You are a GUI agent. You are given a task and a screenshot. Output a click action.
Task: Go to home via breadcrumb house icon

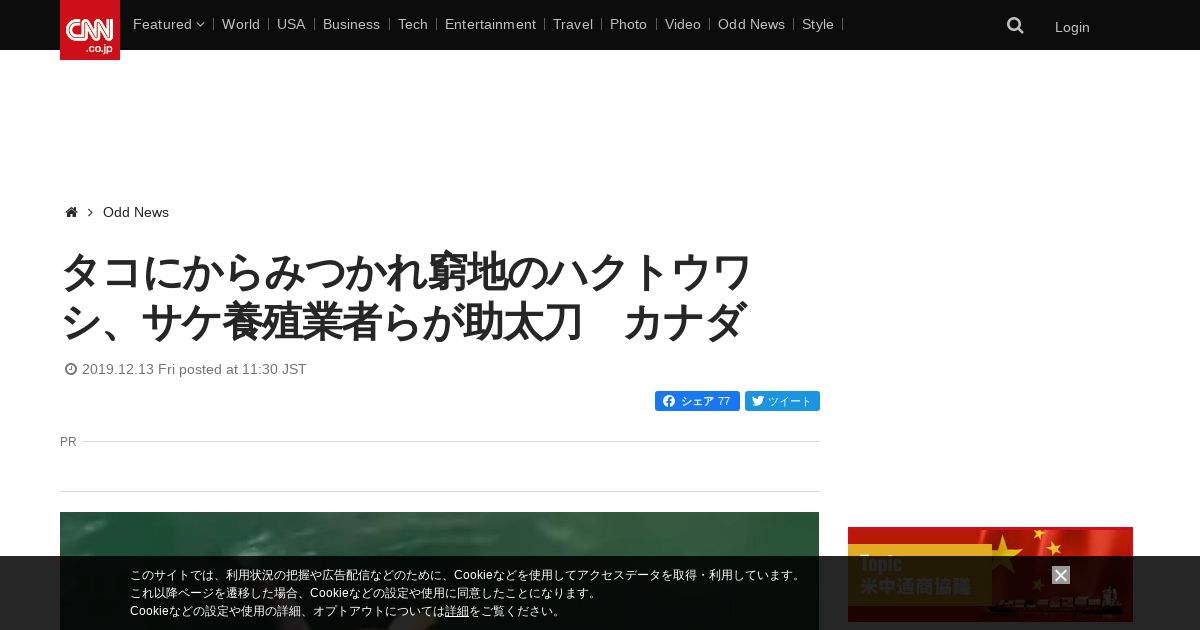click(71, 212)
